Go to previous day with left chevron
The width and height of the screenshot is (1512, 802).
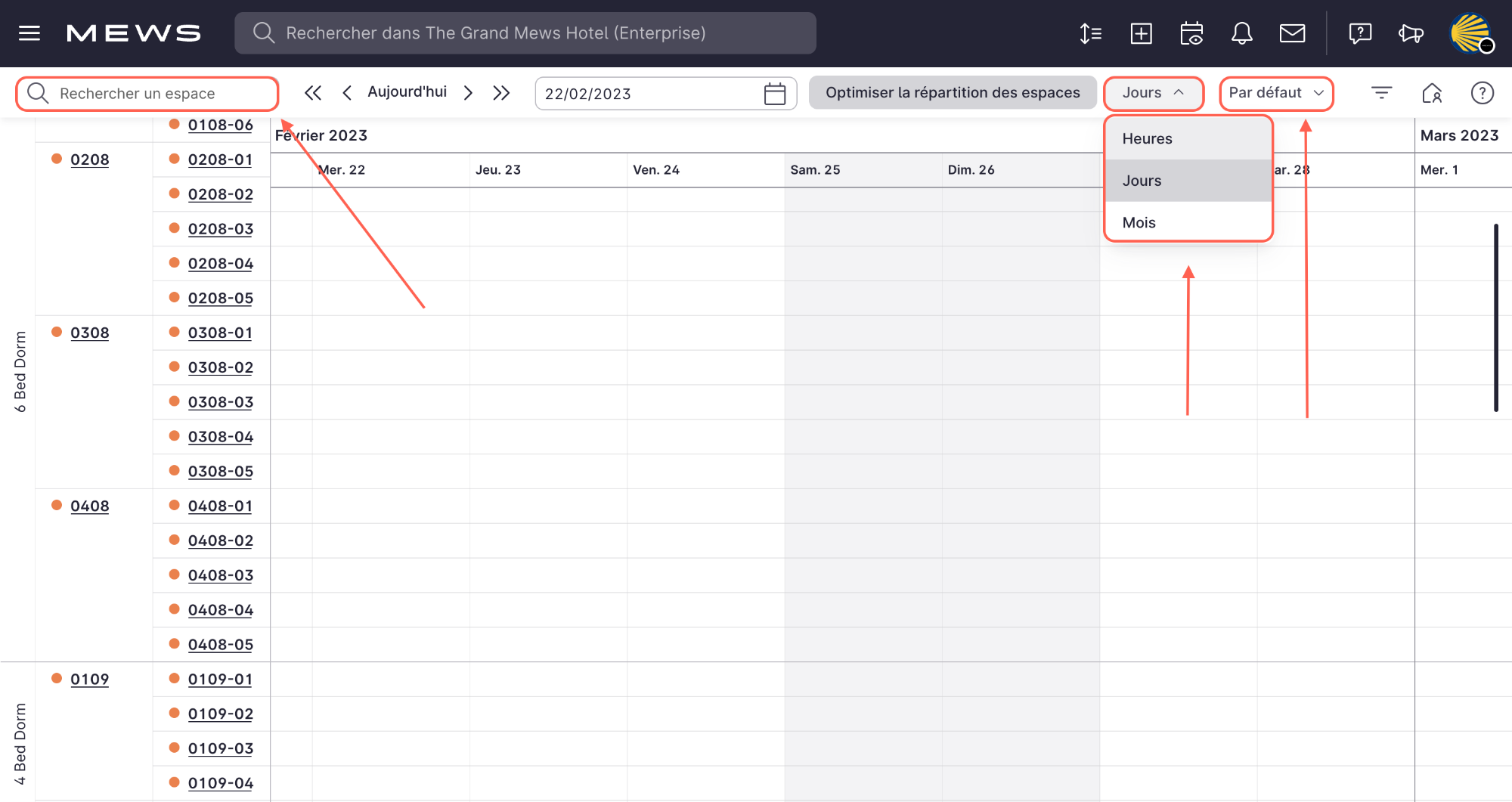(347, 93)
